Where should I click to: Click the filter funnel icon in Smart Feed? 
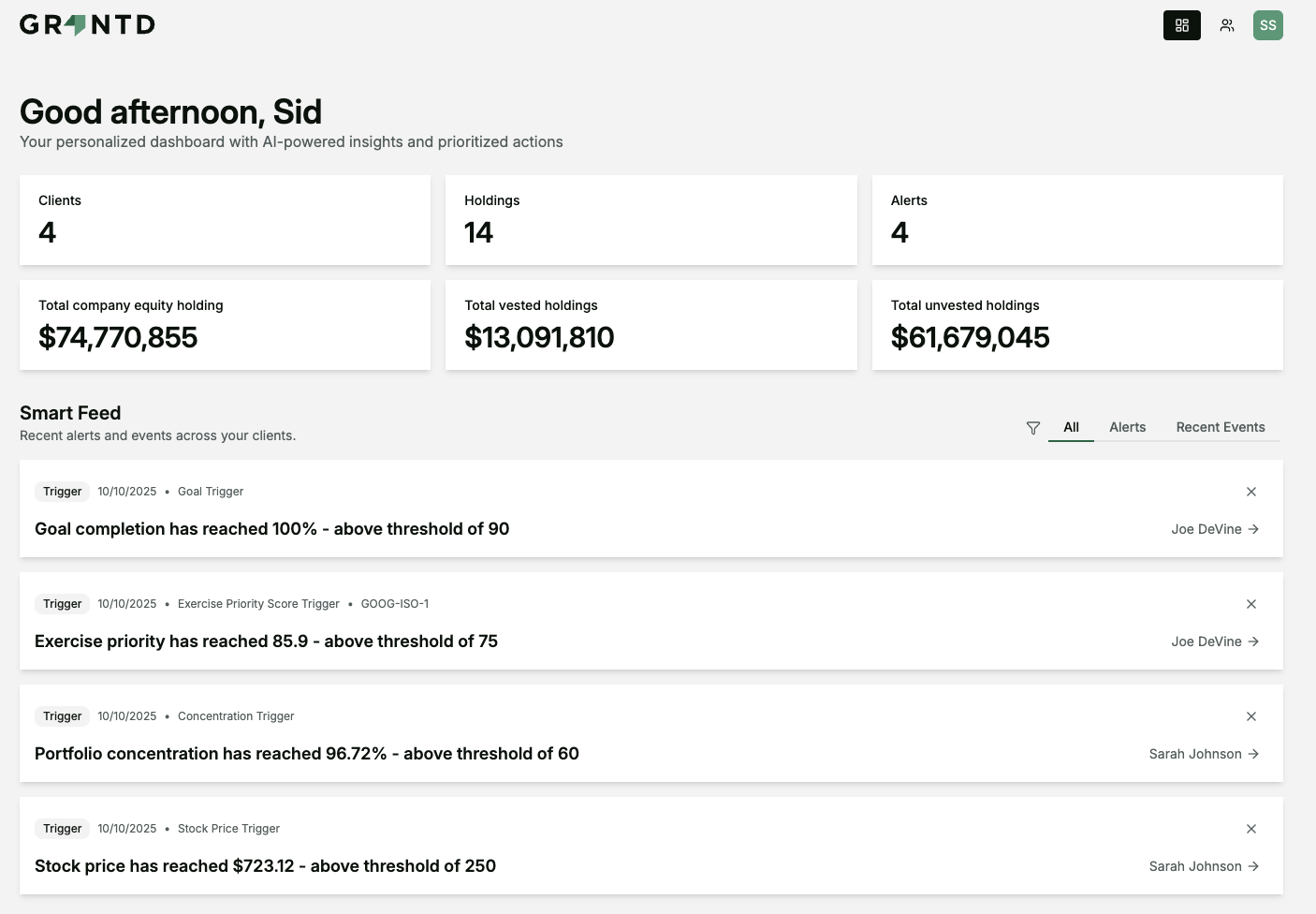pos(1032,428)
